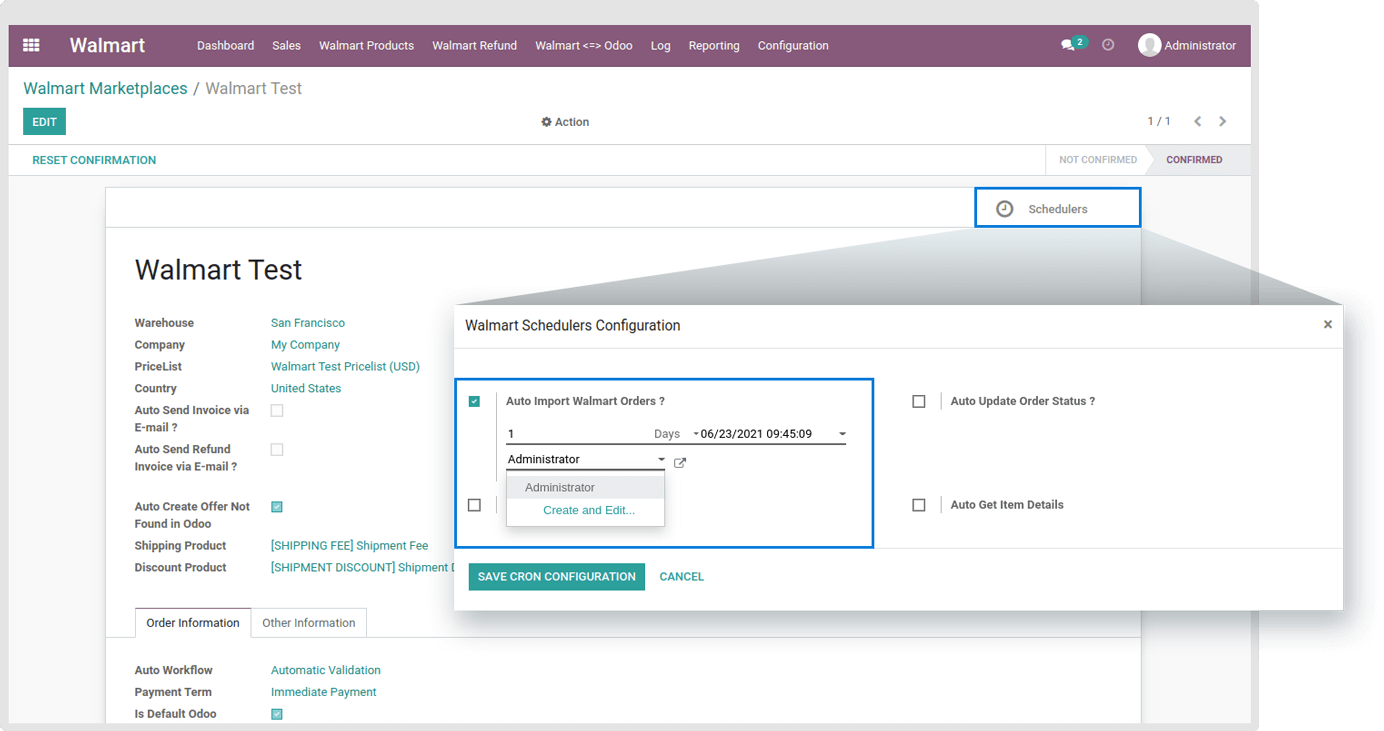Click the NOT CONFIRMED status stage
The image size is (1384, 731).
1097,160
